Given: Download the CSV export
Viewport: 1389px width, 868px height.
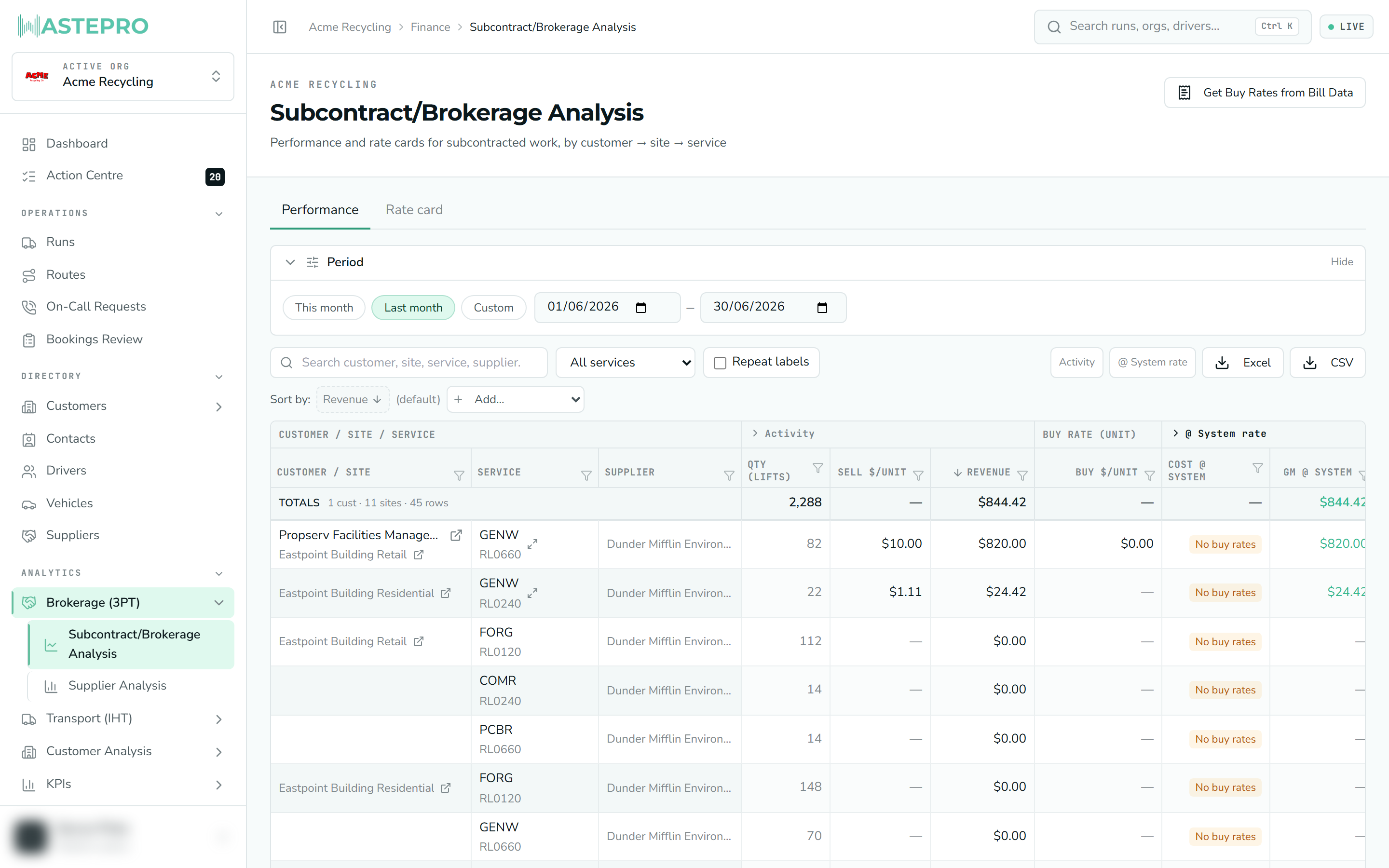Looking at the screenshot, I should coord(1327,362).
